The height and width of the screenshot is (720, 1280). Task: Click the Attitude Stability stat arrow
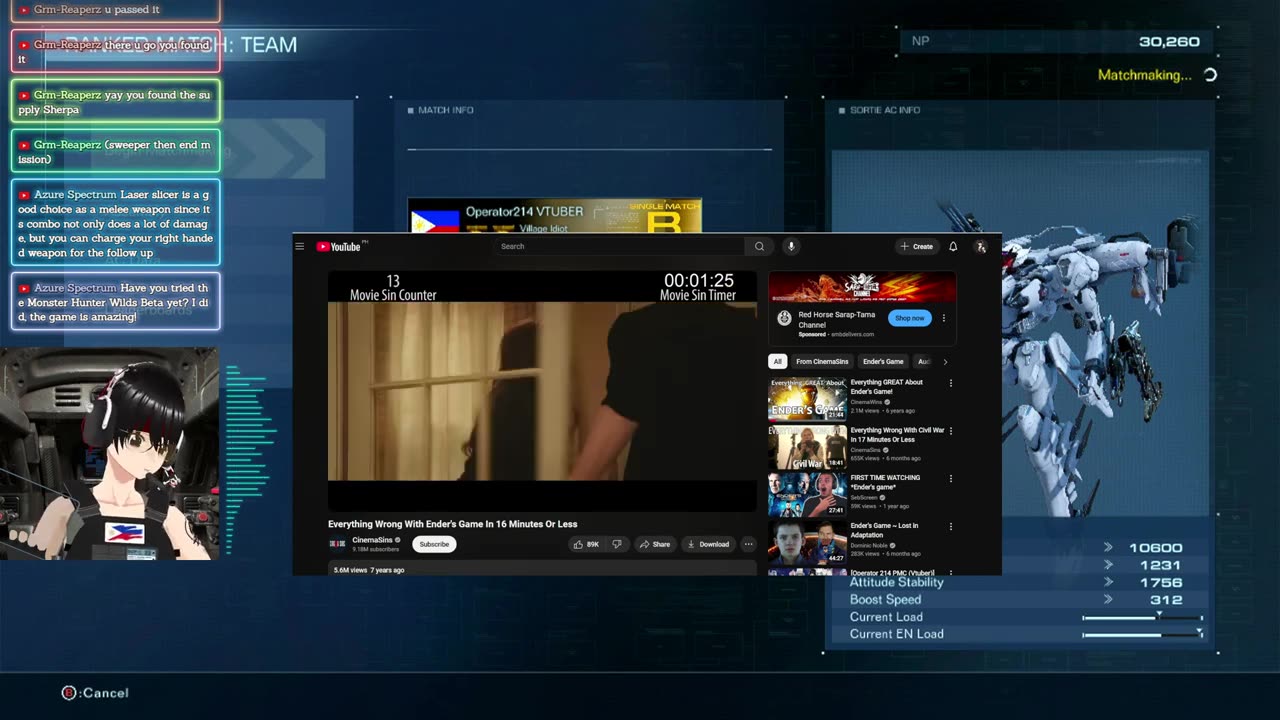click(x=1108, y=582)
